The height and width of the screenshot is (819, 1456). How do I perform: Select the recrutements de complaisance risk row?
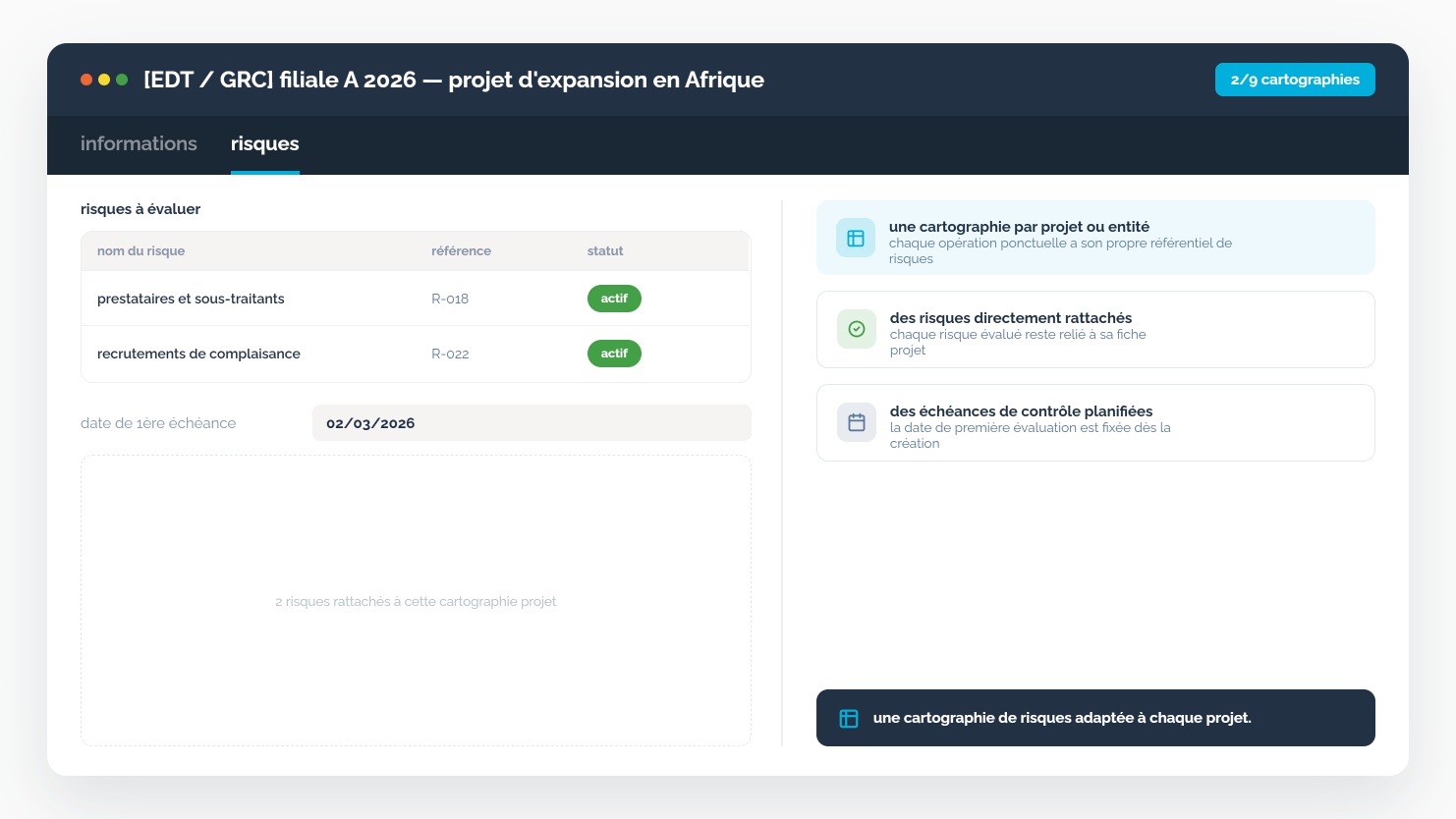click(416, 354)
